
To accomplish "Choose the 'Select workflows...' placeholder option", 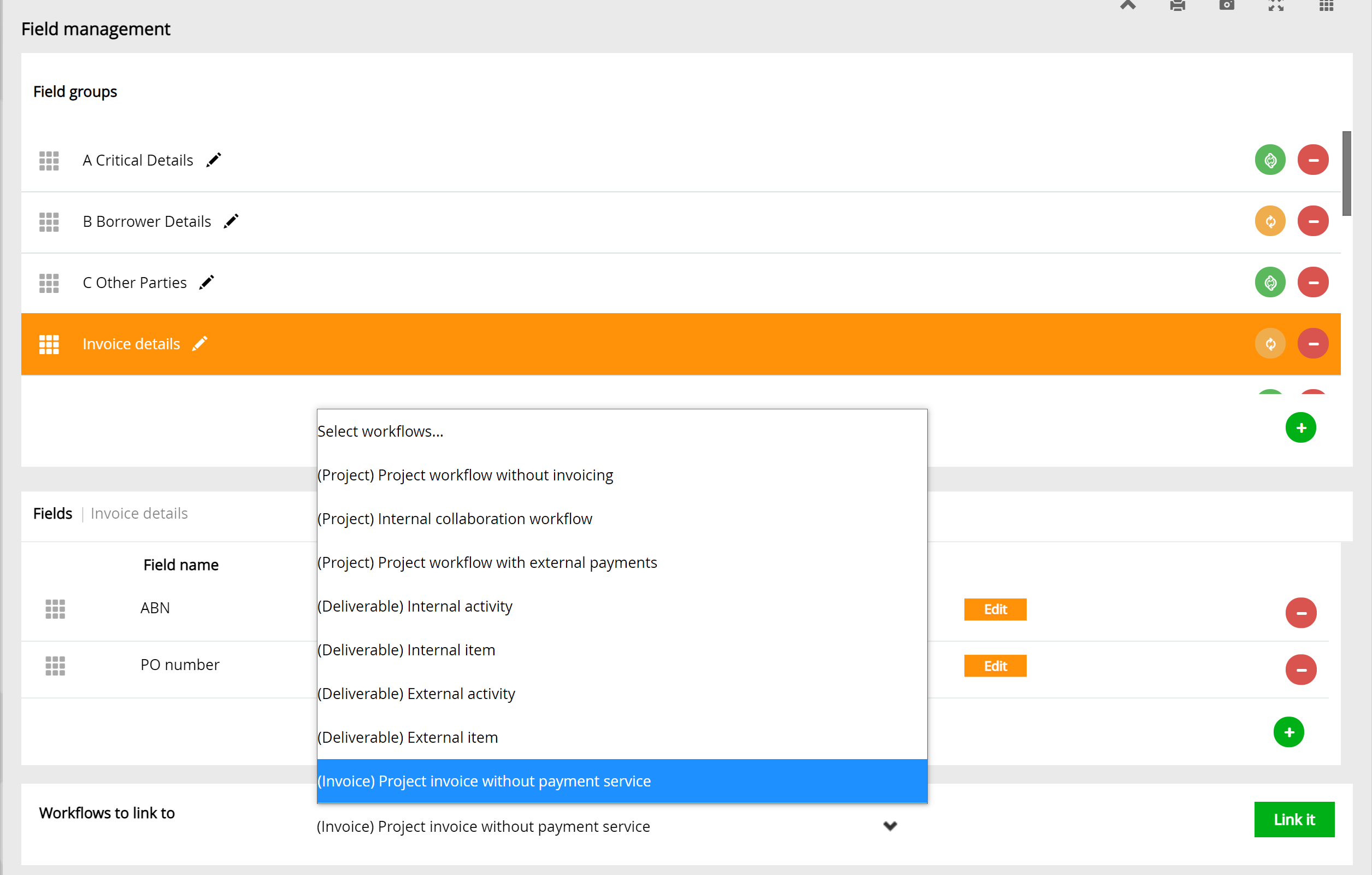I will (x=622, y=432).
